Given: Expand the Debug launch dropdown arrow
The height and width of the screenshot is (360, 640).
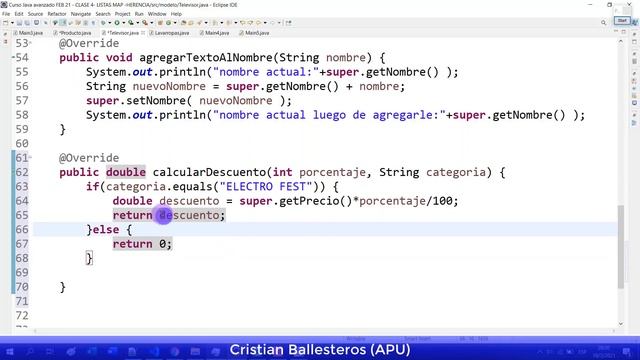Looking at the screenshot, I should [109, 23].
